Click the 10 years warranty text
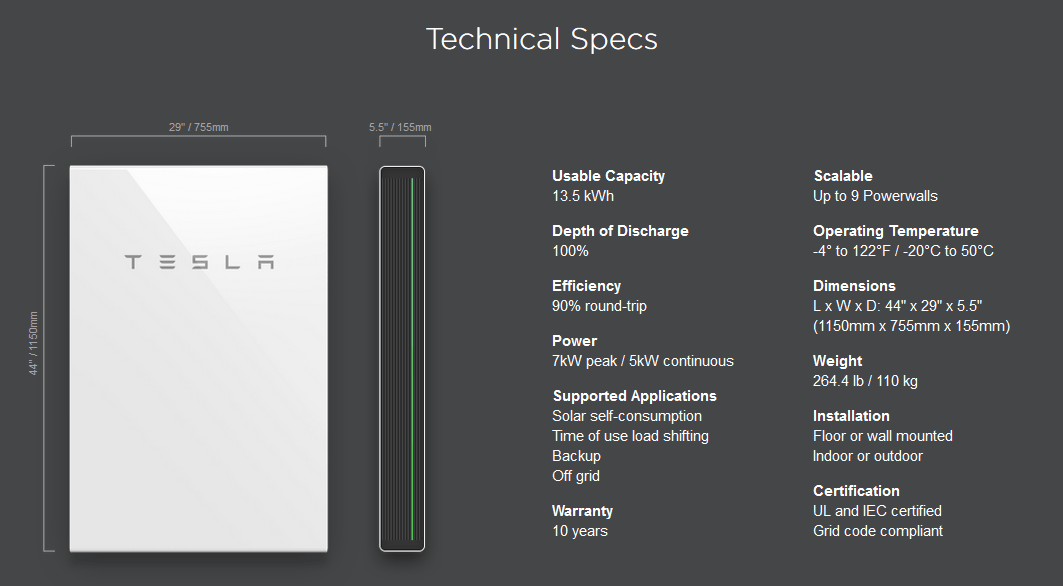Screen dimensions: 1063x586 [x=580, y=531]
